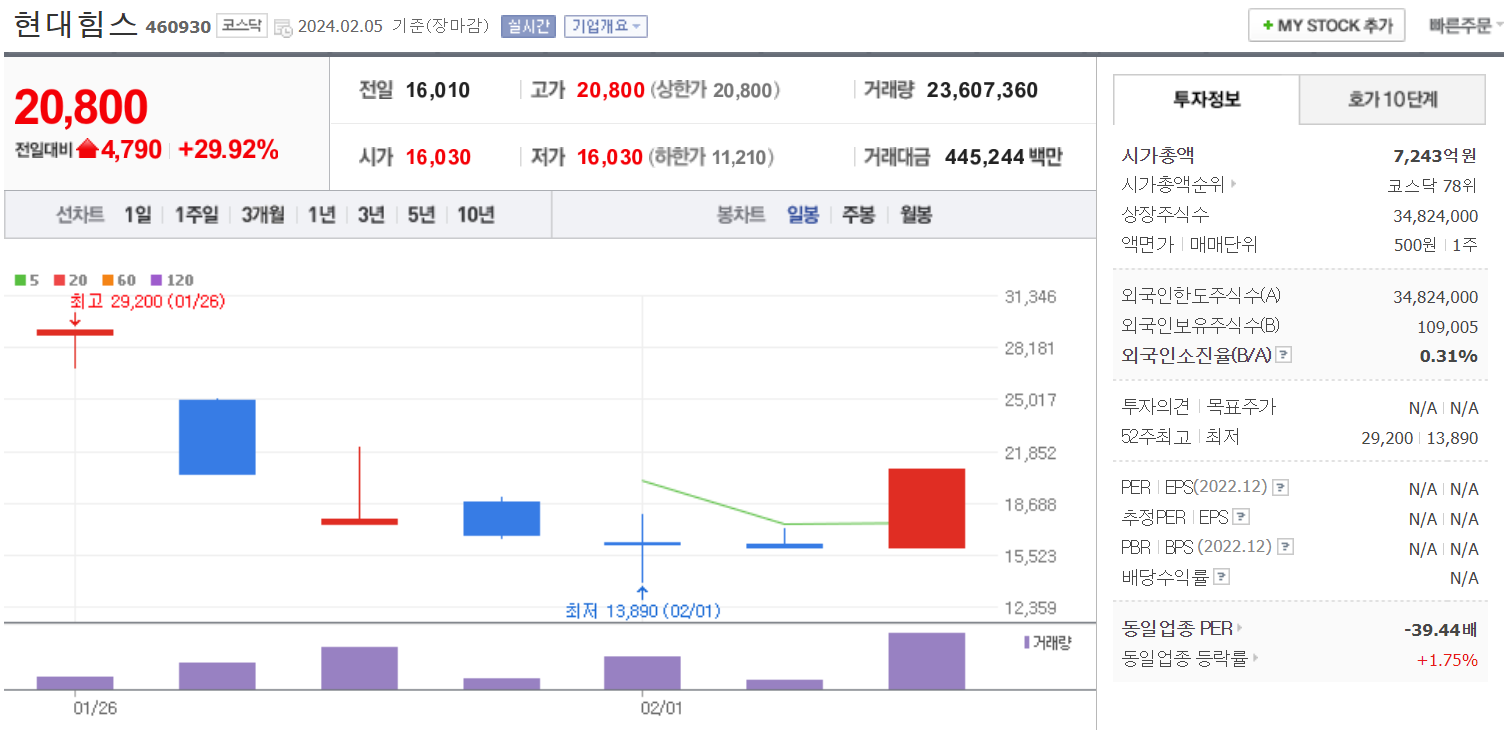Image resolution: width=1508 pixels, height=730 pixels.
Task: Click the 전일 value 16,010
Action: click(438, 90)
